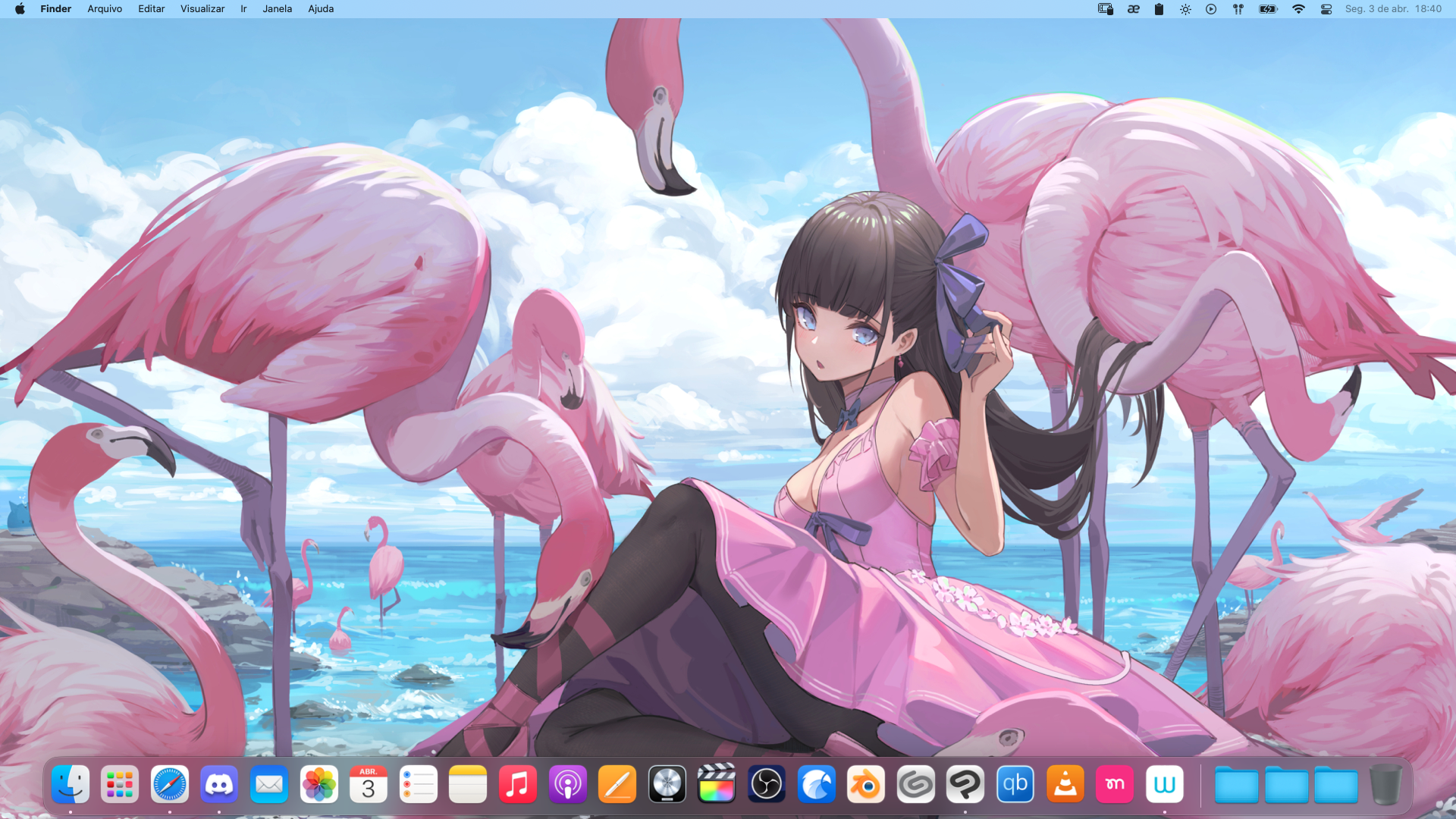1456x819 pixels.
Task: Click the date and time display
Action: coord(1393,9)
